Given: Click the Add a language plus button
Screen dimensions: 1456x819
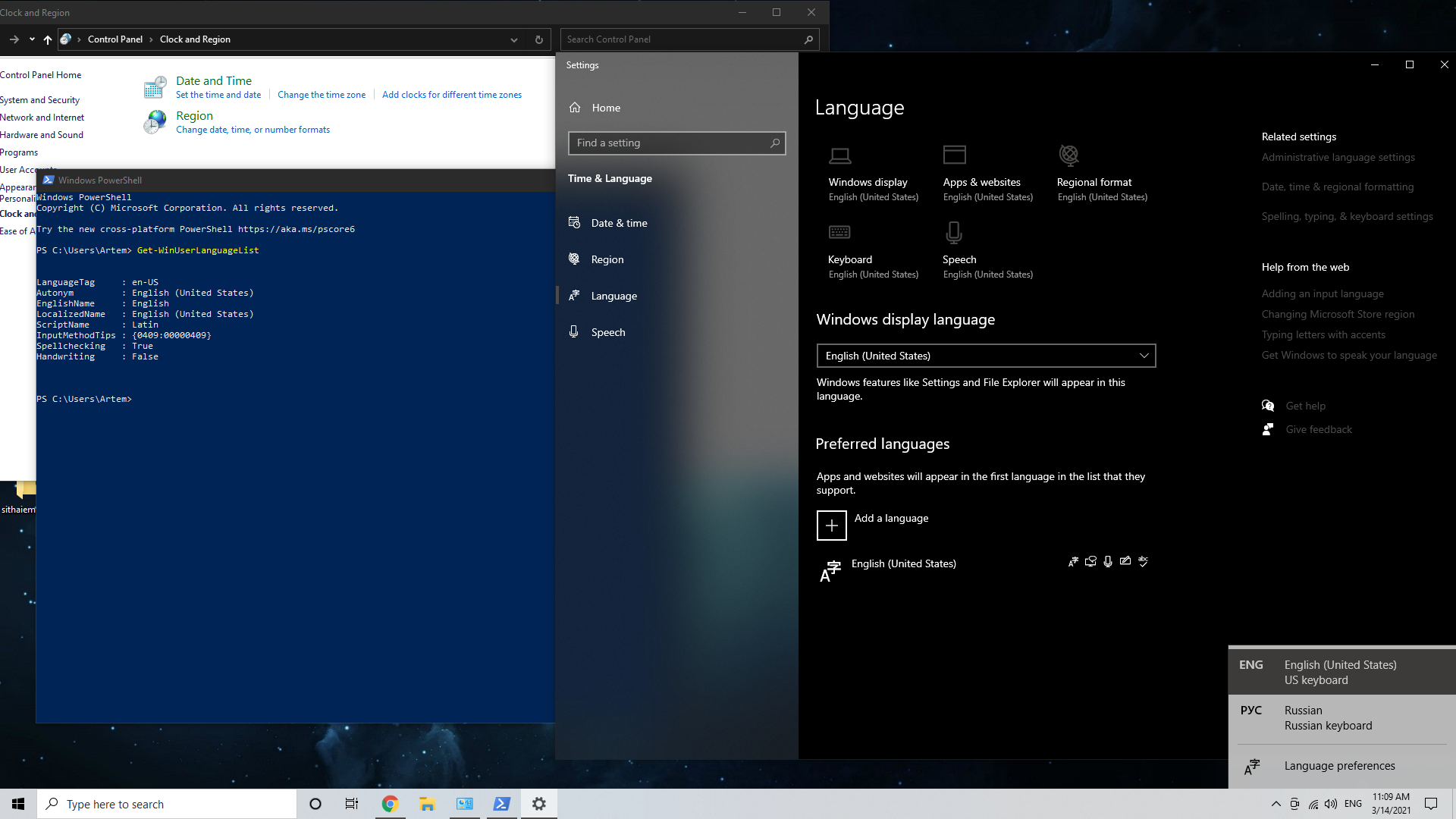Looking at the screenshot, I should coord(831,525).
